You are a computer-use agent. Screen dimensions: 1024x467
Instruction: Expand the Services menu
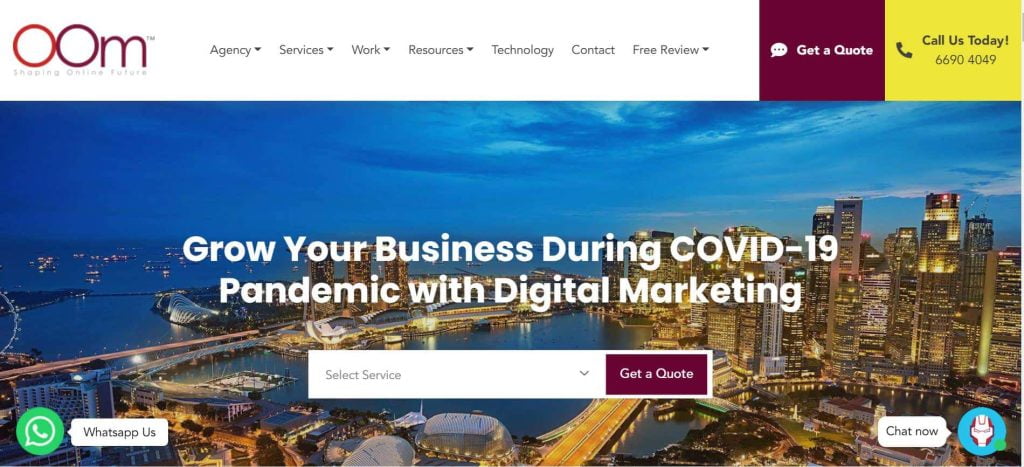(x=306, y=50)
